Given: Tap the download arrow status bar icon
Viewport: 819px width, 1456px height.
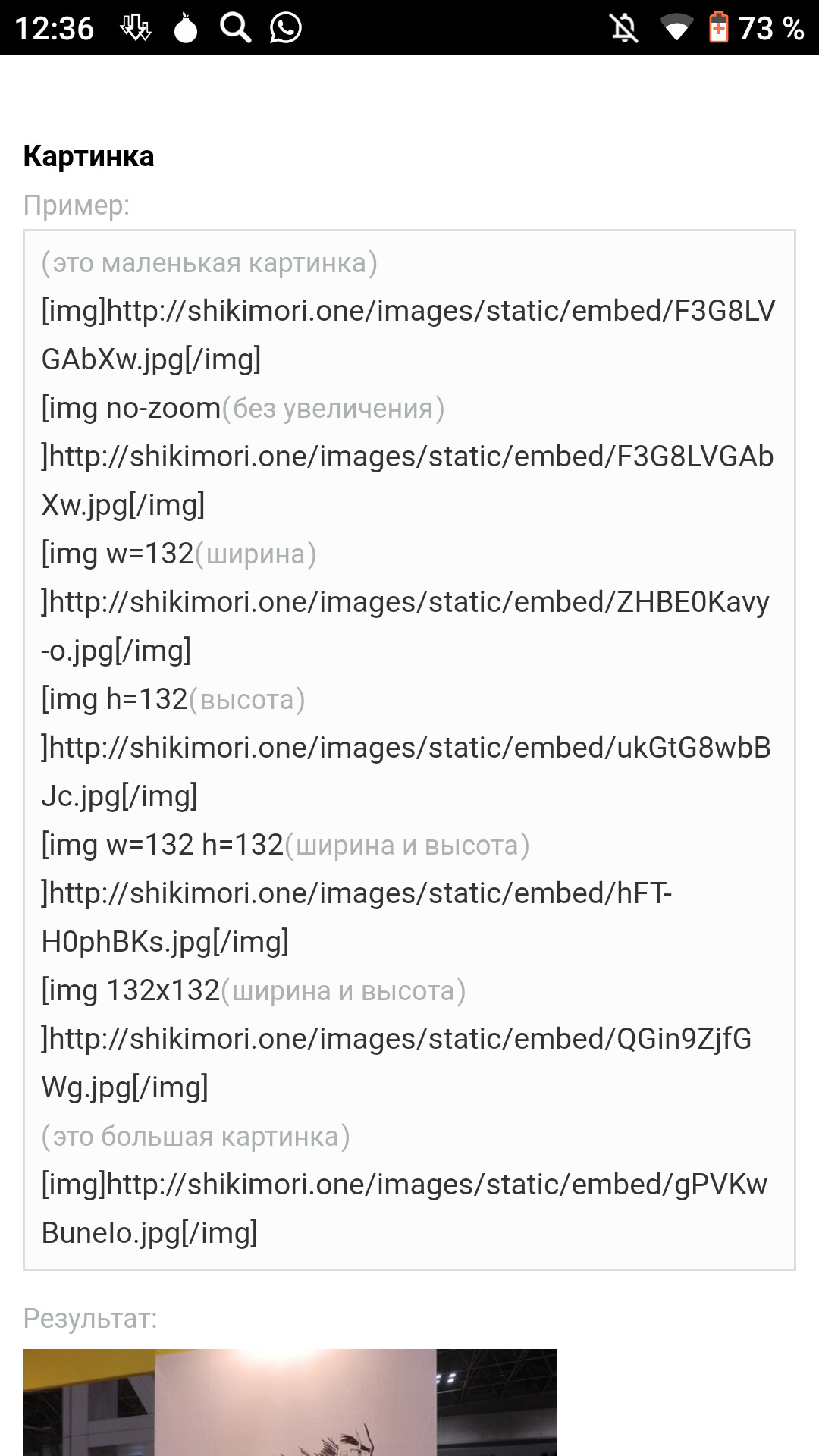Looking at the screenshot, I should tap(136, 28).
